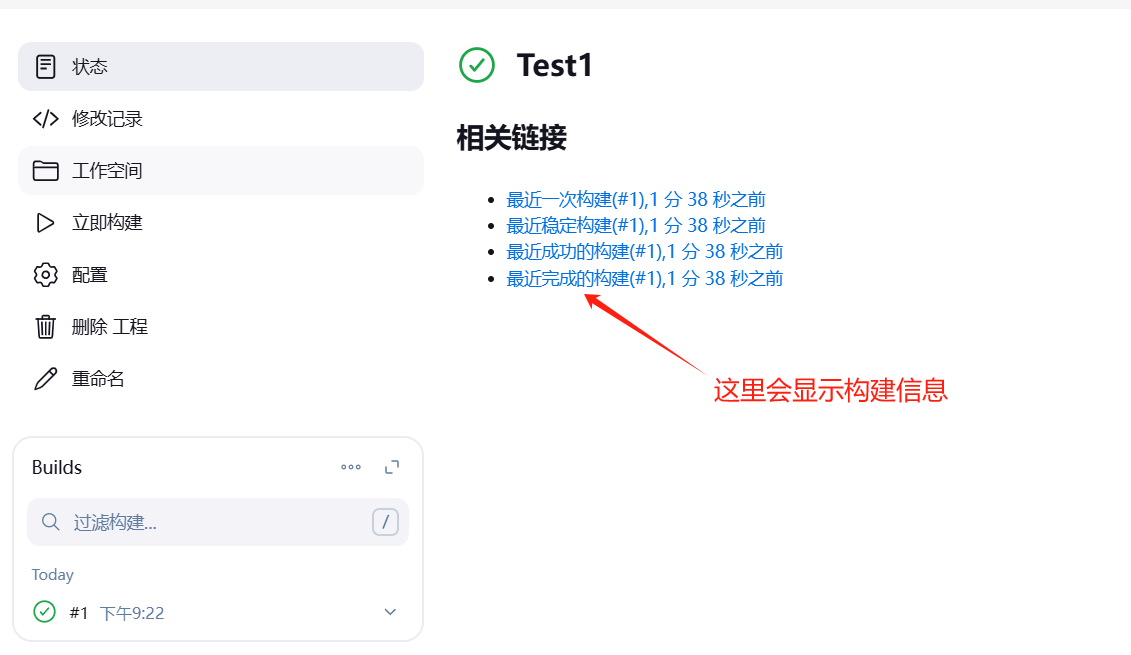This screenshot has width=1131, height=655.
Task: Focus the 过滤构建 search input field
Action: [218, 522]
